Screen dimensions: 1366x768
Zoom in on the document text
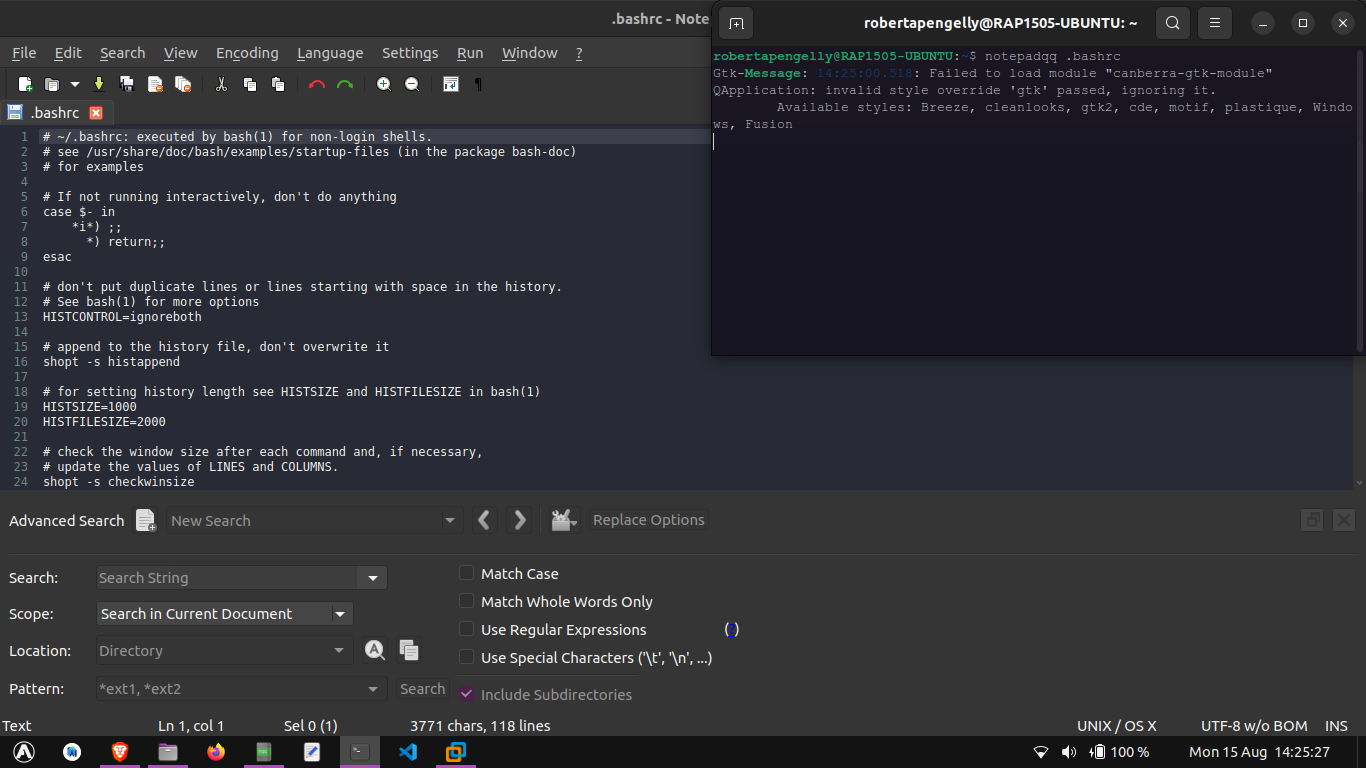click(384, 84)
